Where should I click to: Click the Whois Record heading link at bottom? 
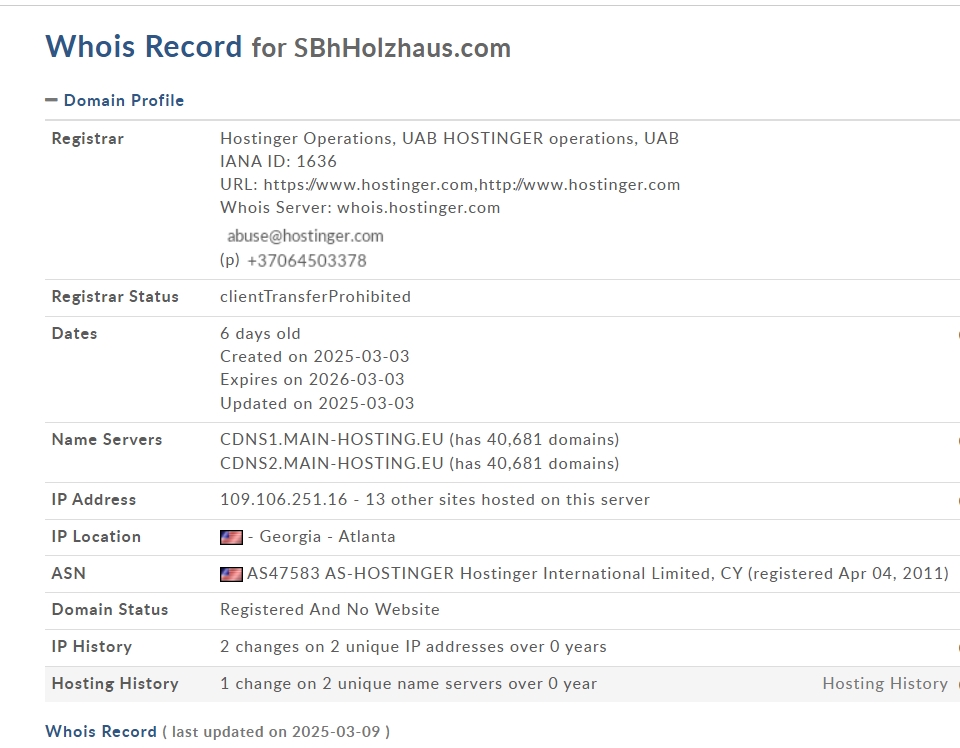pyautogui.click(x=101, y=731)
